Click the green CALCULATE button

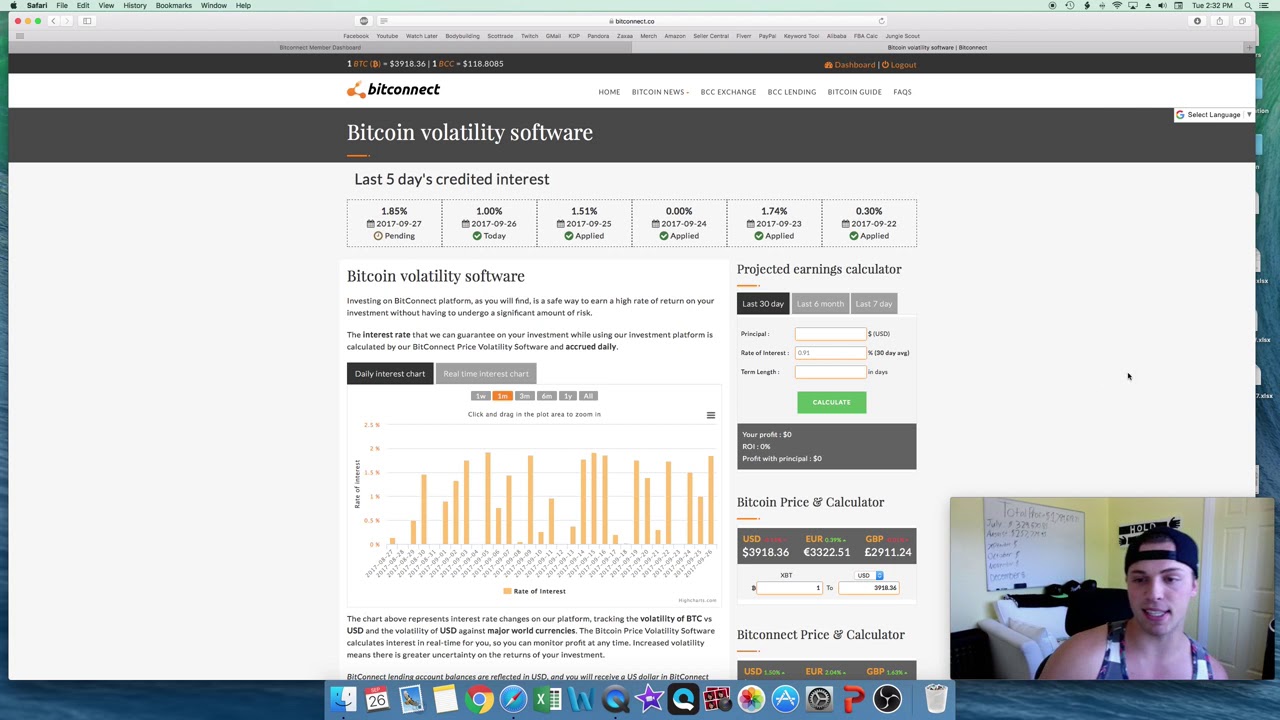tap(831, 402)
